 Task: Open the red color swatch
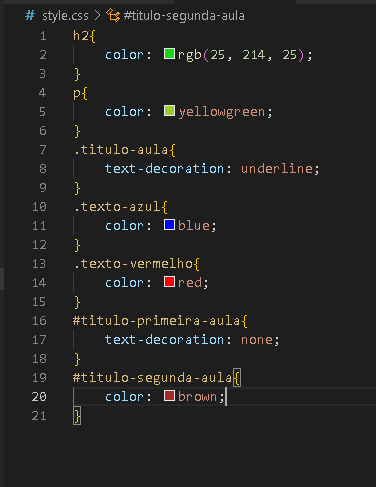(x=169, y=282)
